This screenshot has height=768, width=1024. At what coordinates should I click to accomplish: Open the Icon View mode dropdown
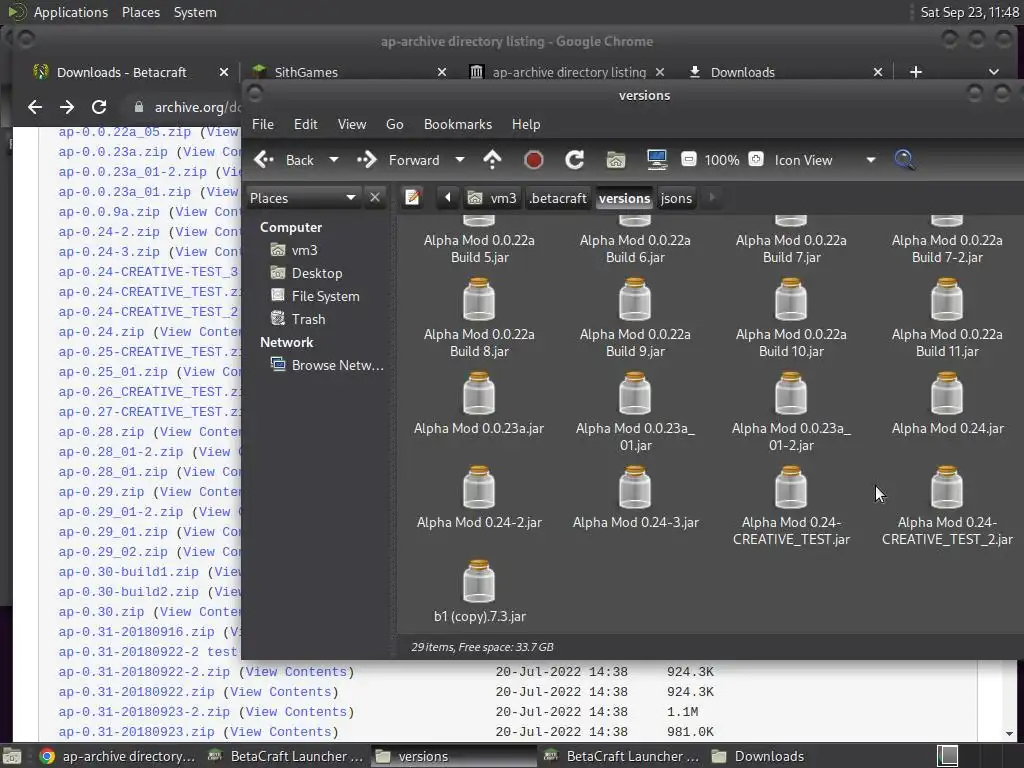825,160
